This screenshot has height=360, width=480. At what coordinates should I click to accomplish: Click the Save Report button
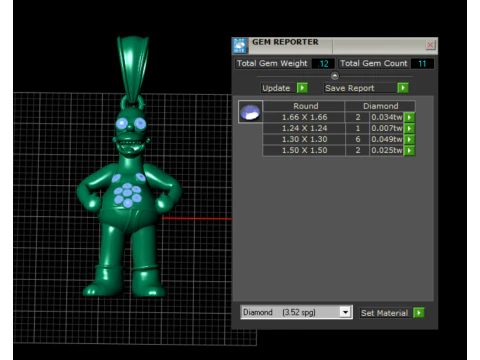[x=360, y=88]
